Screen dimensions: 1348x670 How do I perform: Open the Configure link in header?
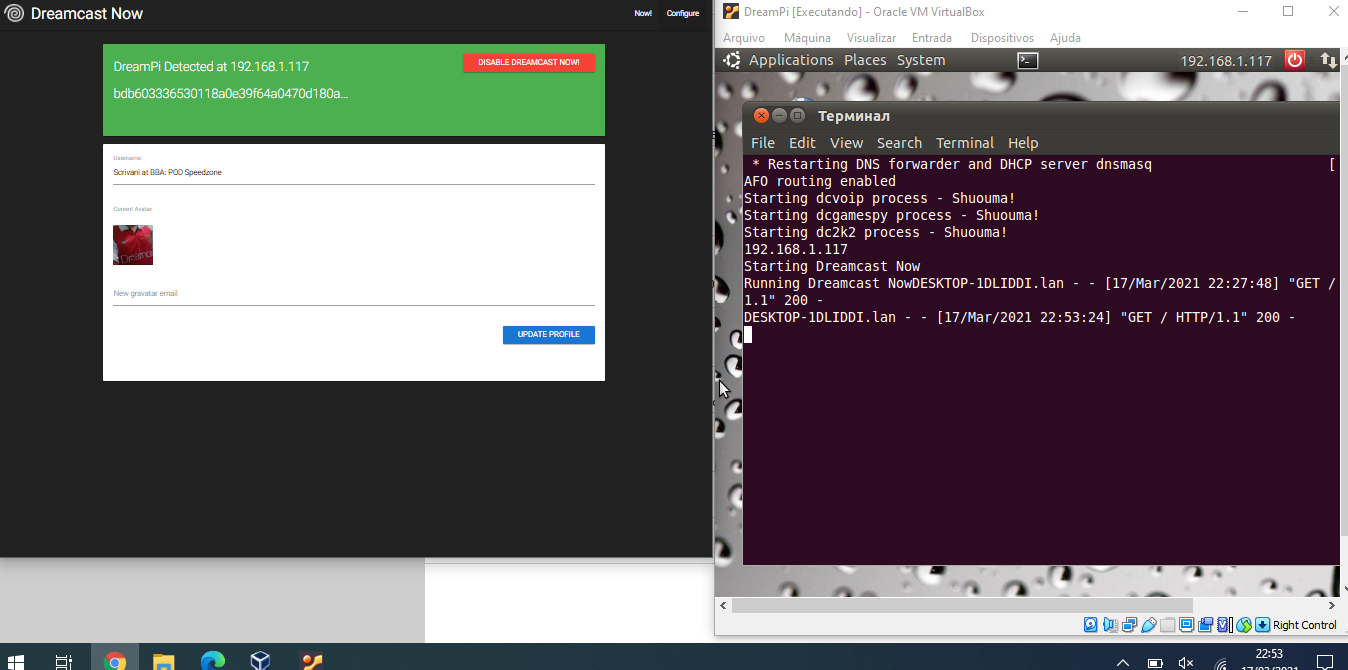click(683, 14)
